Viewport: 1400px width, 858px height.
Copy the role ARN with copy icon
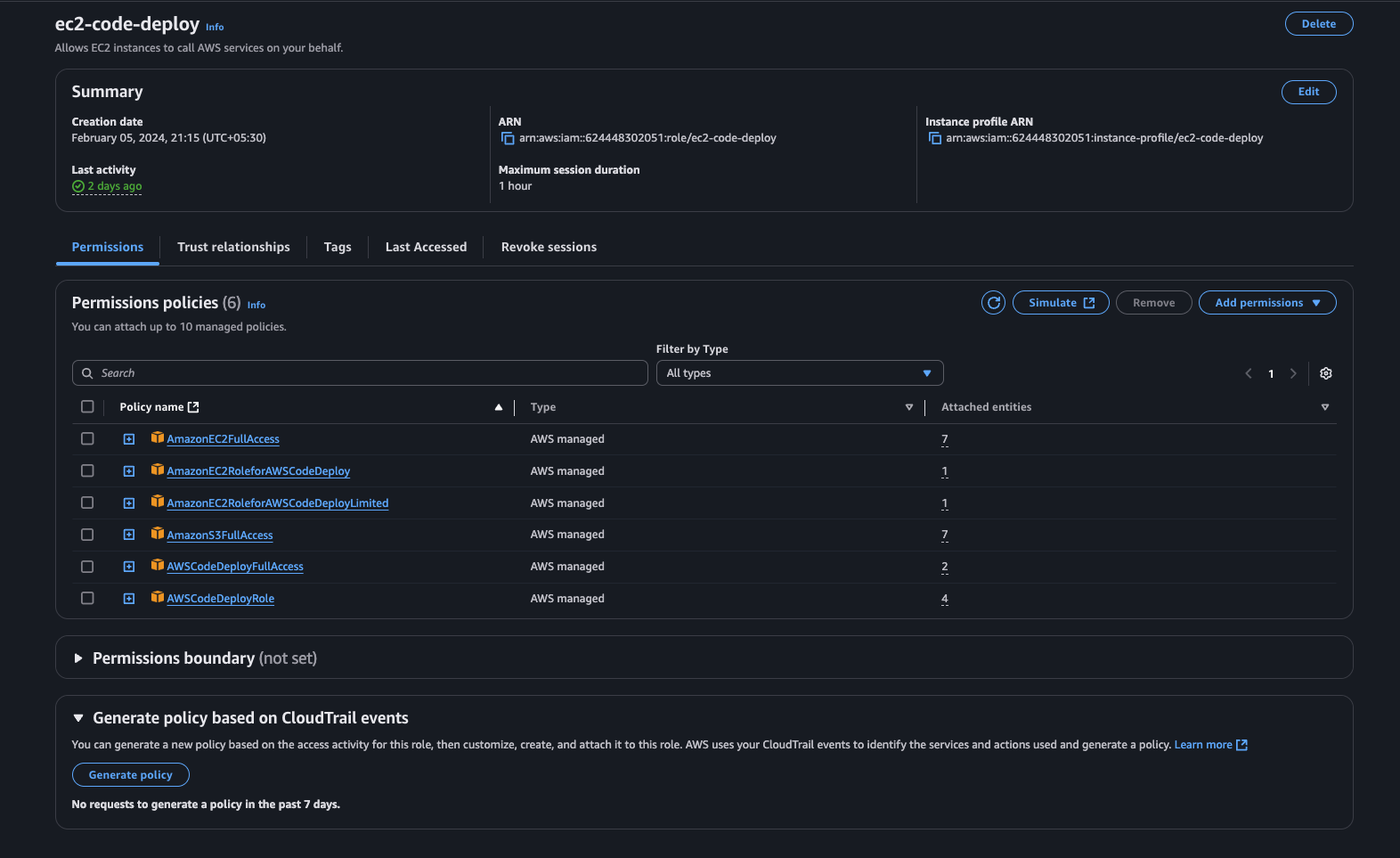(x=508, y=138)
